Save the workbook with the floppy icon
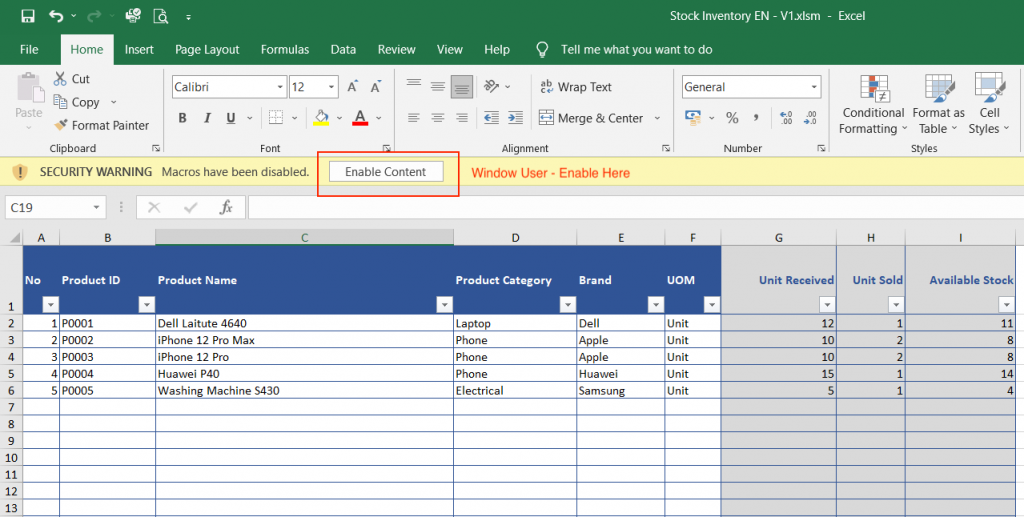This screenshot has width=1024, height=517. coord(27,16)
